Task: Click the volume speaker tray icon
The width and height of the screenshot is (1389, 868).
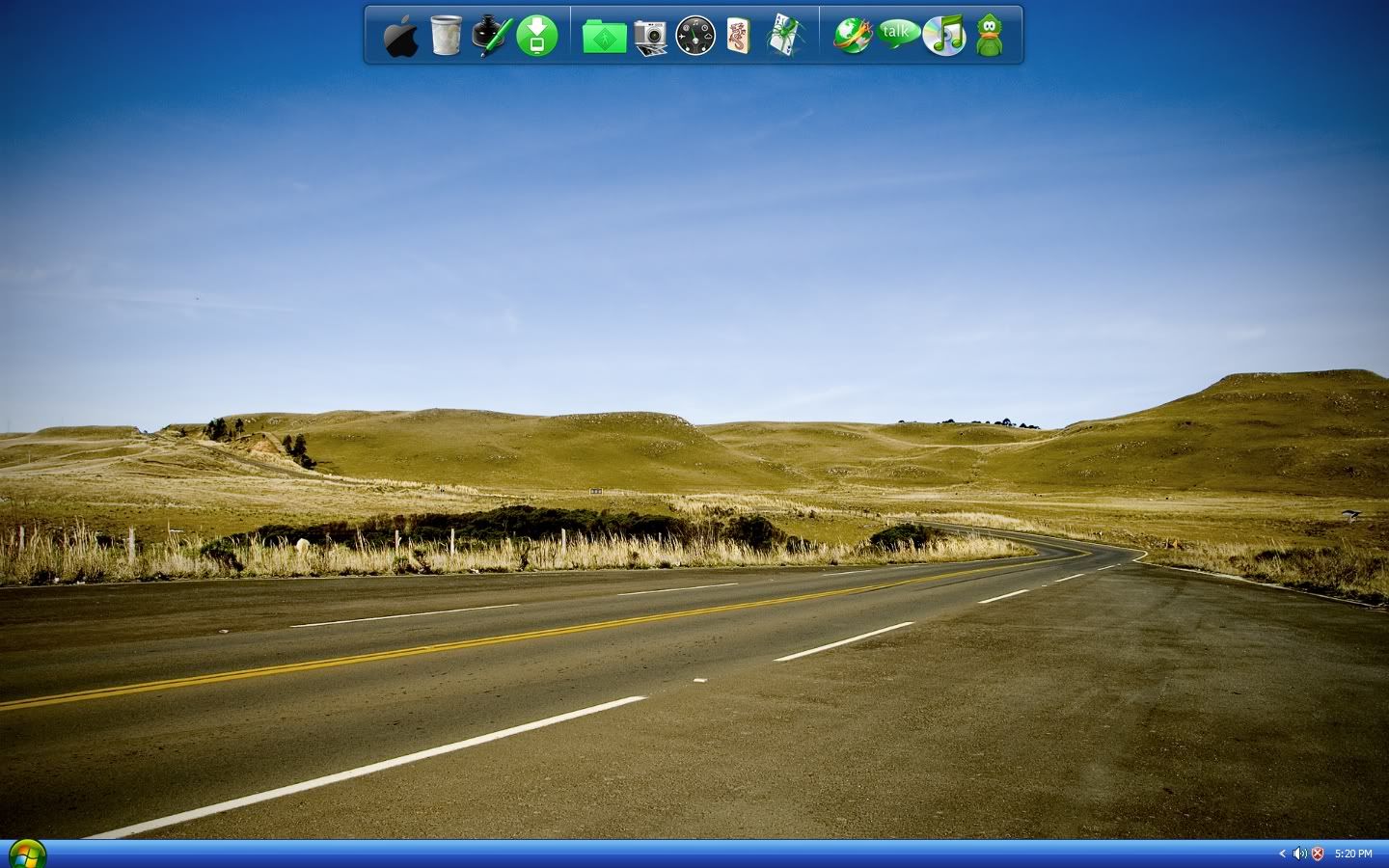Action: (1299, 854)
